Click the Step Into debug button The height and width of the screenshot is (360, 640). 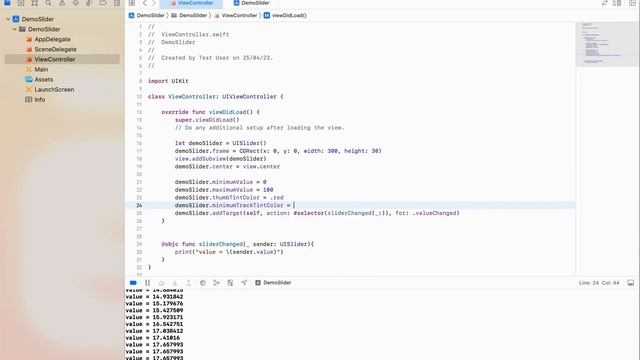click(175, 283)
